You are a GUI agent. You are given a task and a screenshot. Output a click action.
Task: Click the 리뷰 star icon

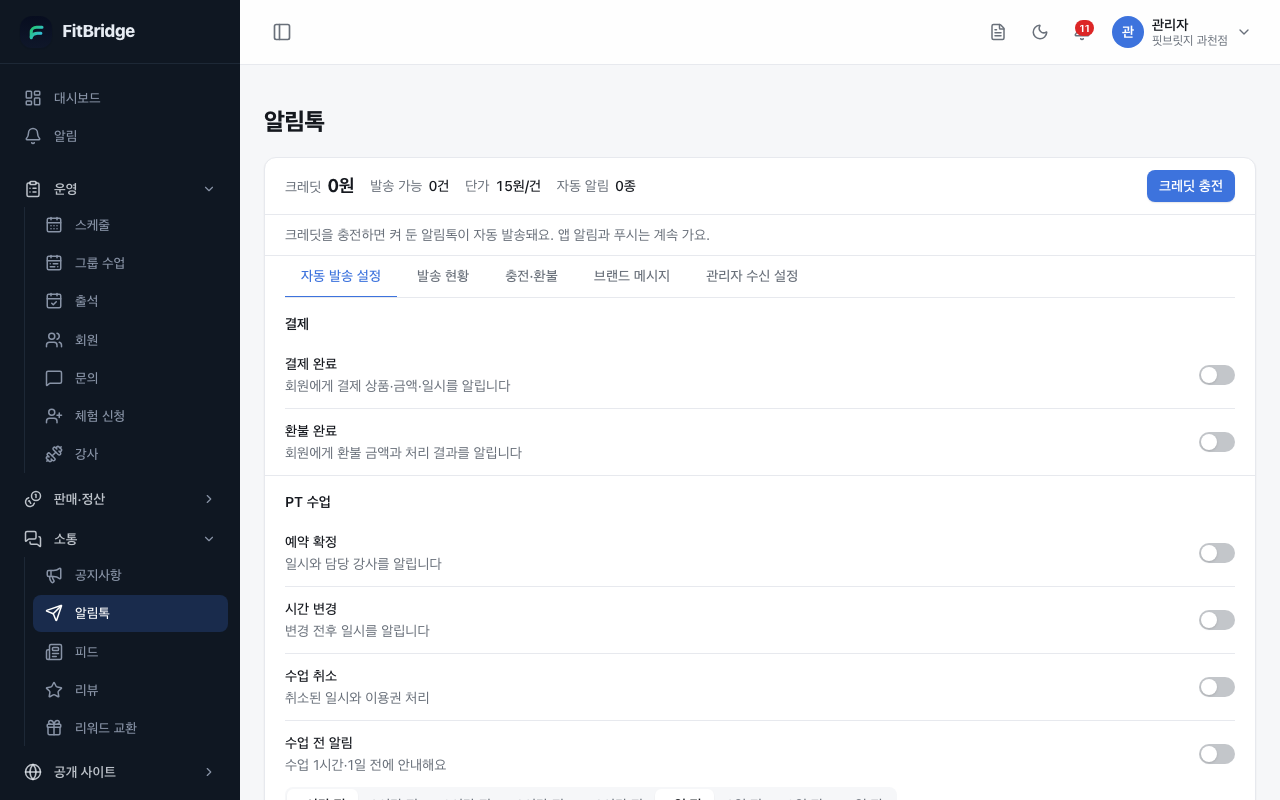tap(54, 690)
